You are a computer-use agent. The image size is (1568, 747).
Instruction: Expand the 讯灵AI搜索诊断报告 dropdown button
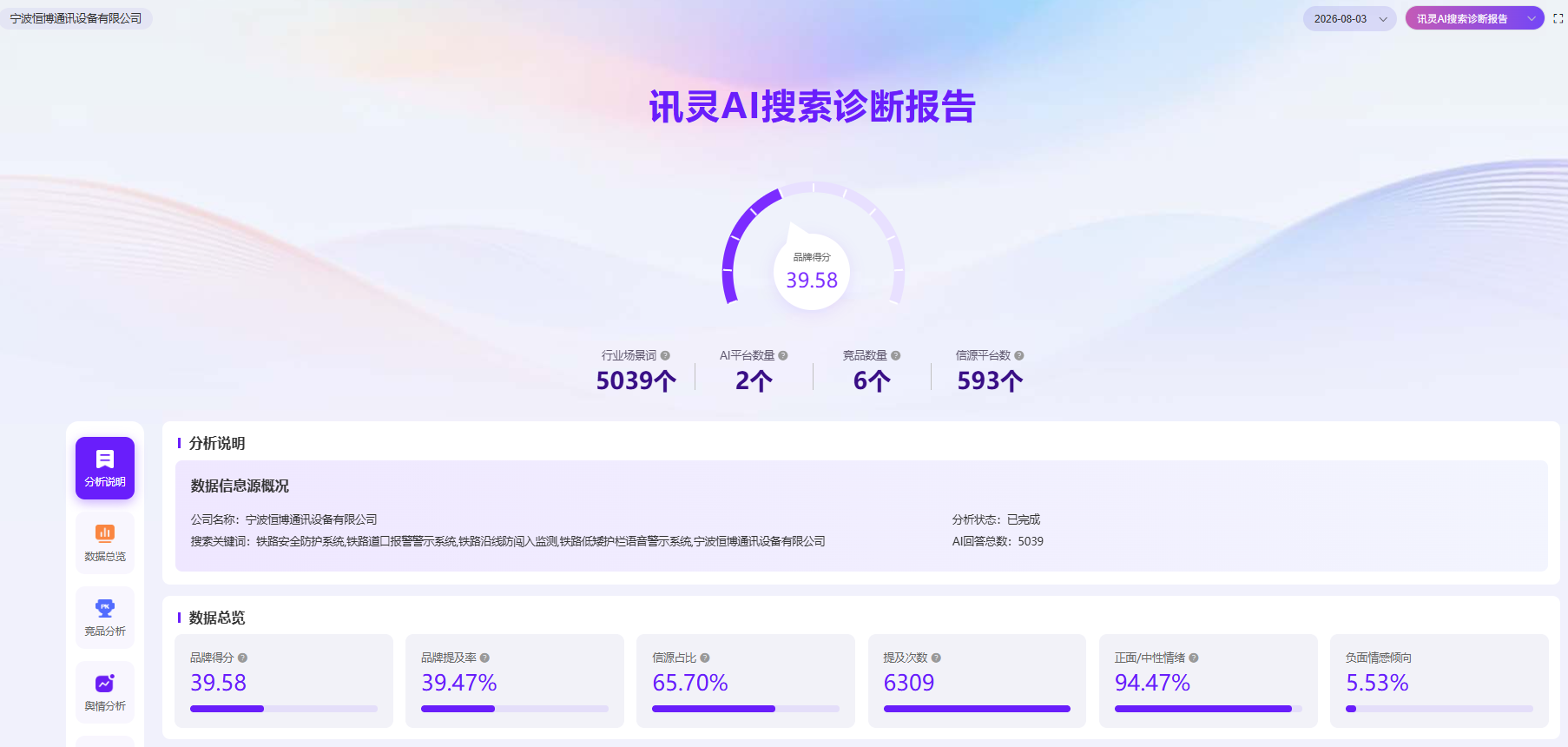[1474, 18]
